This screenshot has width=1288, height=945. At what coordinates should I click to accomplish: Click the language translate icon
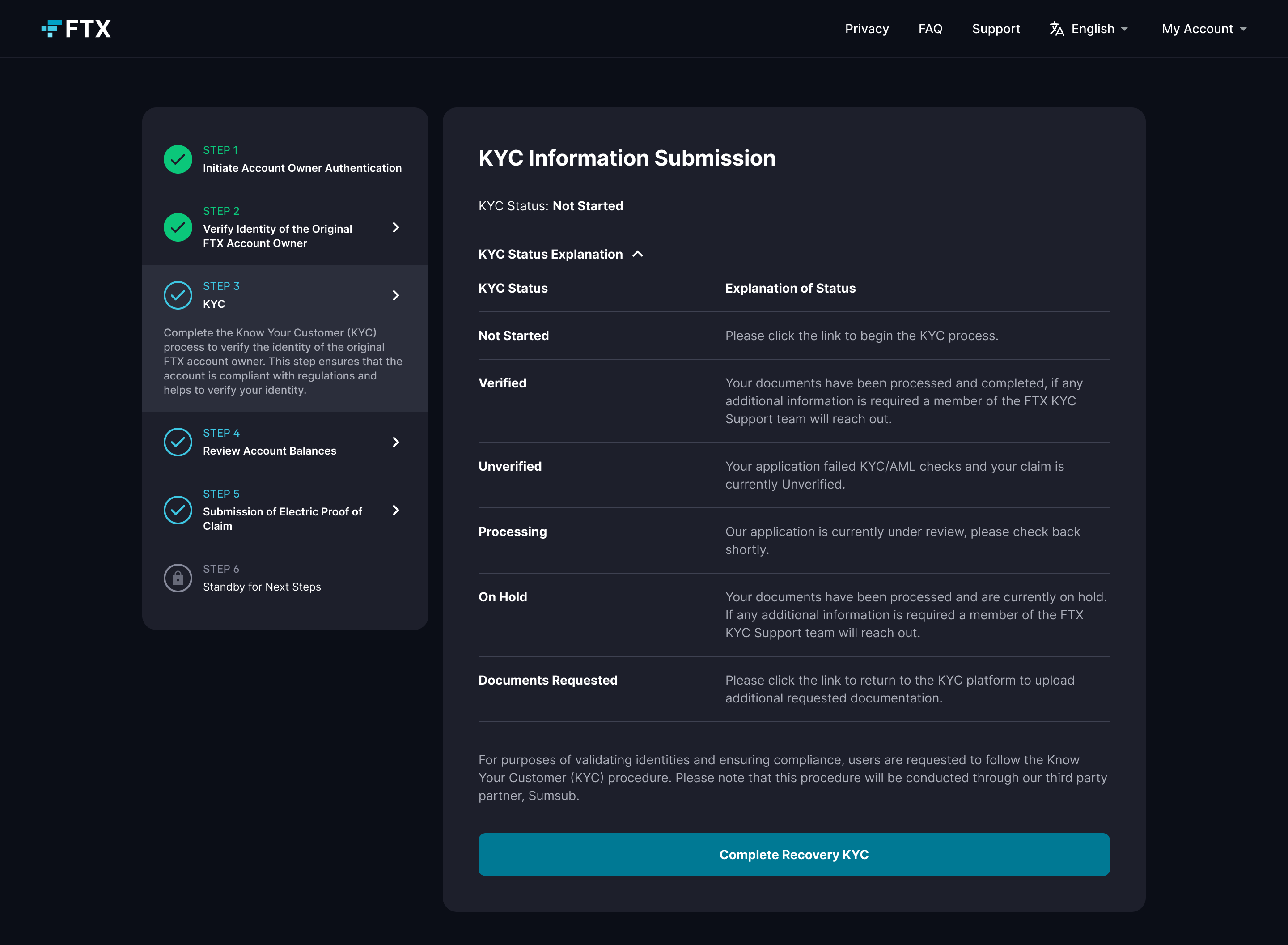(1056, 29)
